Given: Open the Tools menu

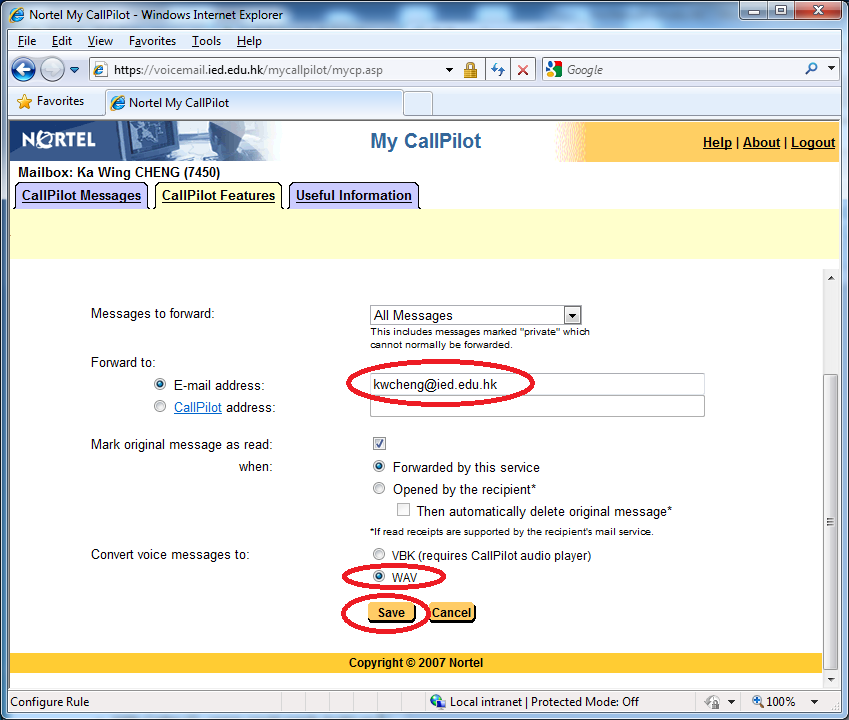Looking at the screenshot, I should (x=206, y=41).
